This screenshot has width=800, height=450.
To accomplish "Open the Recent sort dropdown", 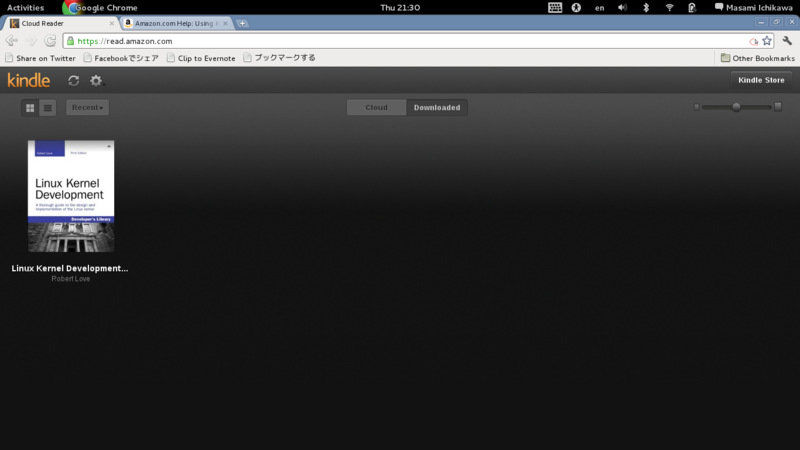I will coord(87,108).
